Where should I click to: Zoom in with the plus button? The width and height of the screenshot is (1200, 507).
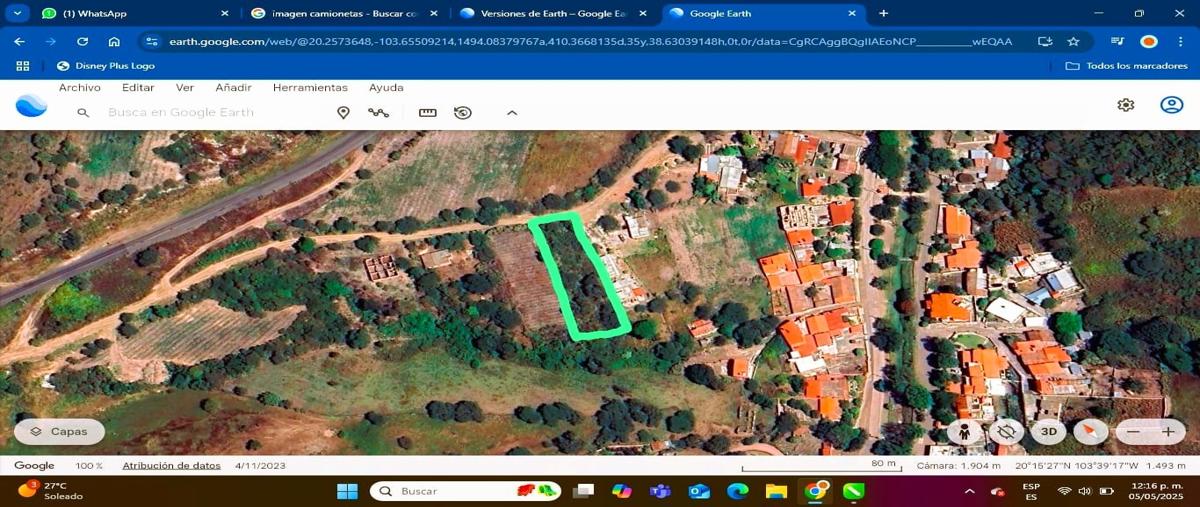click(1167, 432)
